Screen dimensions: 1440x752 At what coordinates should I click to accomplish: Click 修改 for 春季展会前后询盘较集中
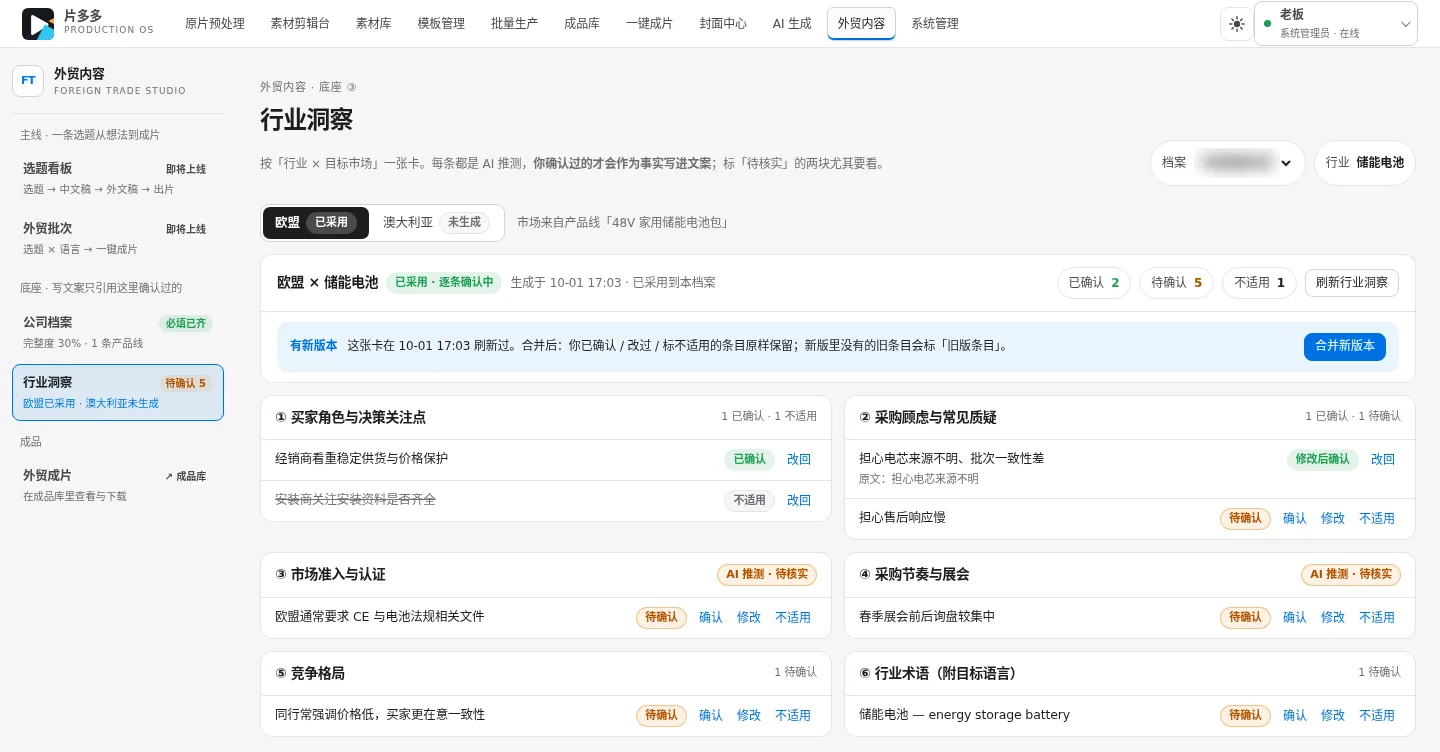point(1333,618)
